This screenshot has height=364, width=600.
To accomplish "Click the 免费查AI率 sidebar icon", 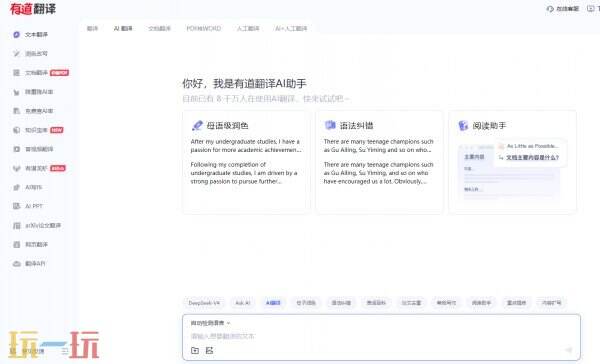I will pyautogui.click(x=16, y=111).
